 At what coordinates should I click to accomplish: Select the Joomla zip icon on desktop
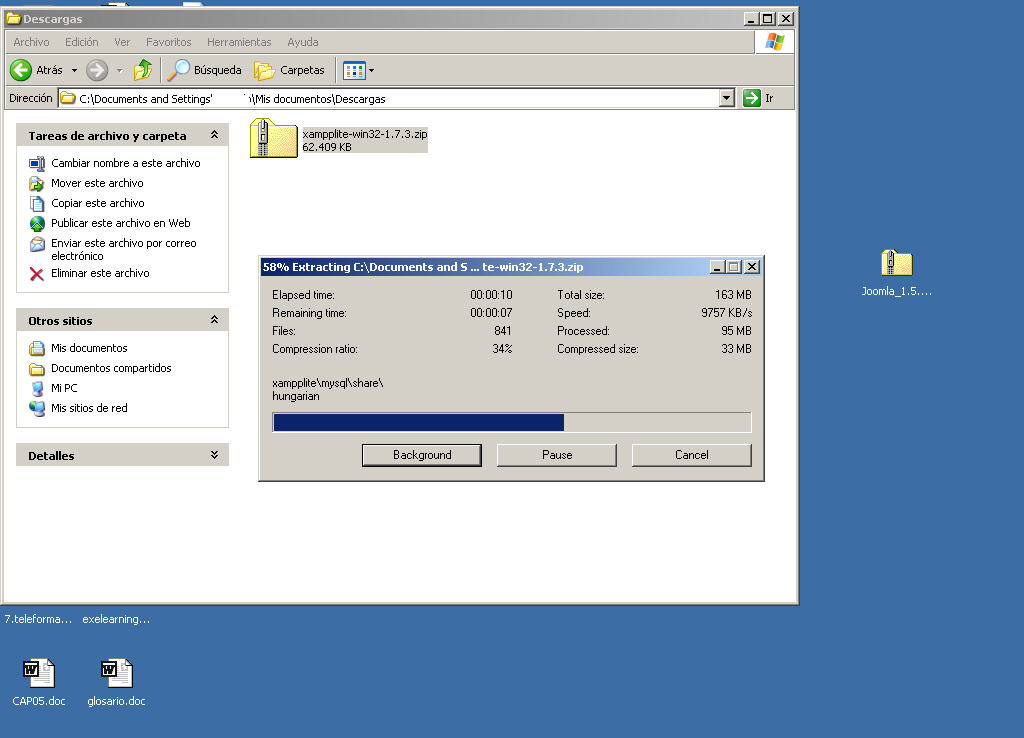click(x=896, y=264)
